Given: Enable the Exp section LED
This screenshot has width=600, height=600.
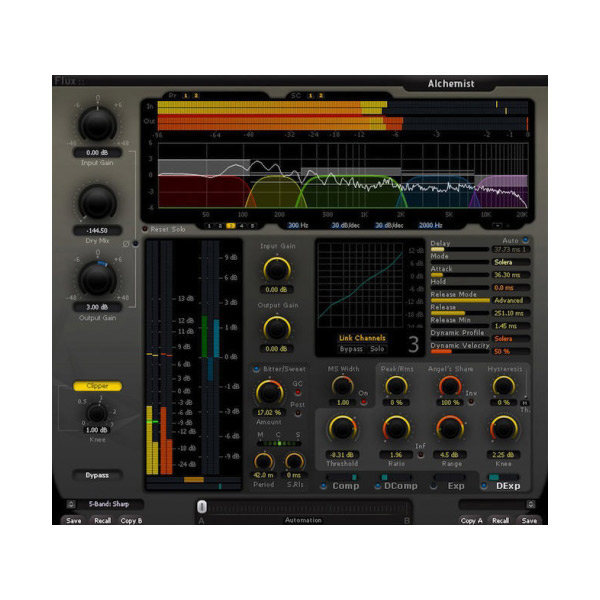Looking at the screenshot, I should [x=434, y=486].
